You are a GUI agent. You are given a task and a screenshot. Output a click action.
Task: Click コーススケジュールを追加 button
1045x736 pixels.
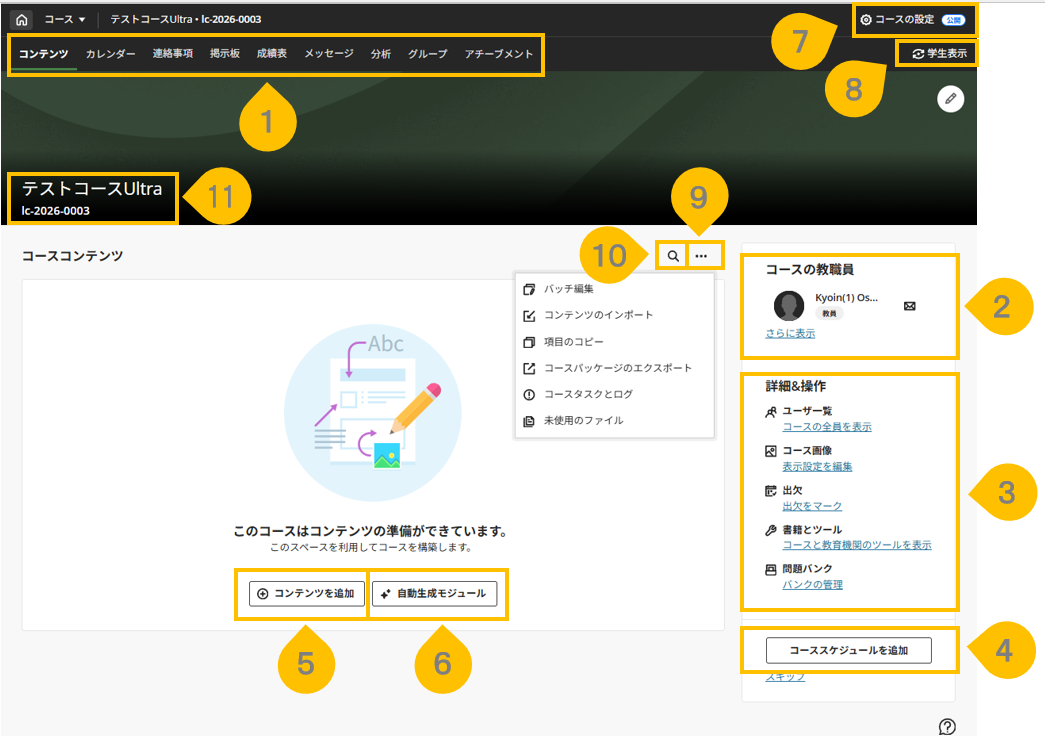pos(848,650)
